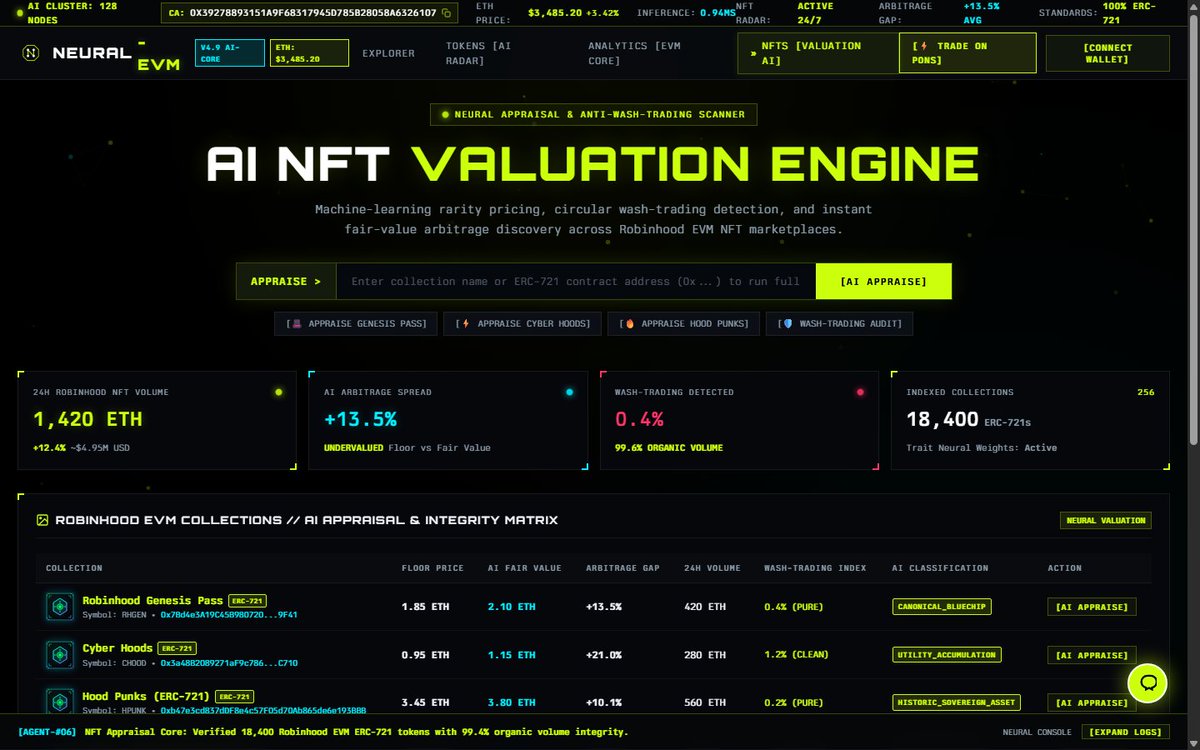Click the Cyber Hoods collection name
Image resolution: width=1200 pixels, height=750 pixels.
(x=117, y=648)
